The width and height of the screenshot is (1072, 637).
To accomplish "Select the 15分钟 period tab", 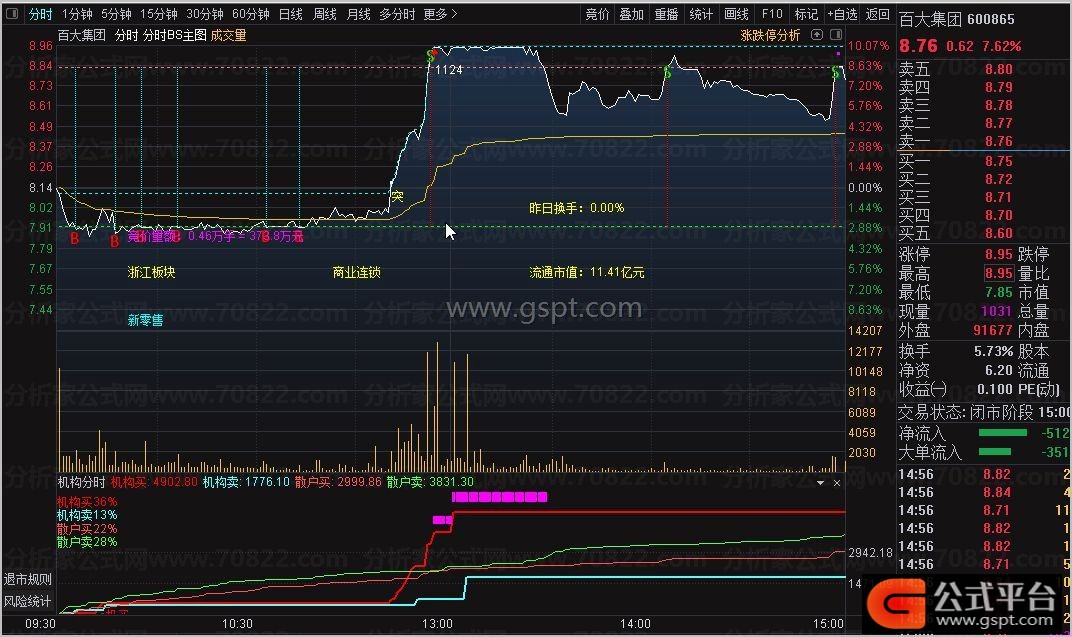I will pos(159,14).
